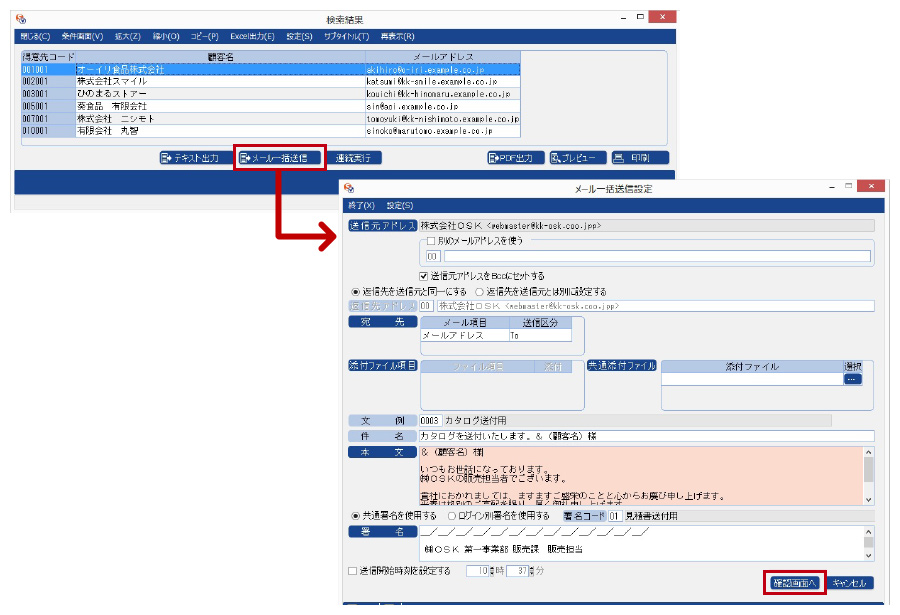Click the 検索結果 window app icon
This screenshot has height=615, width=900.
pyautogui.click(x=22, y=19)
